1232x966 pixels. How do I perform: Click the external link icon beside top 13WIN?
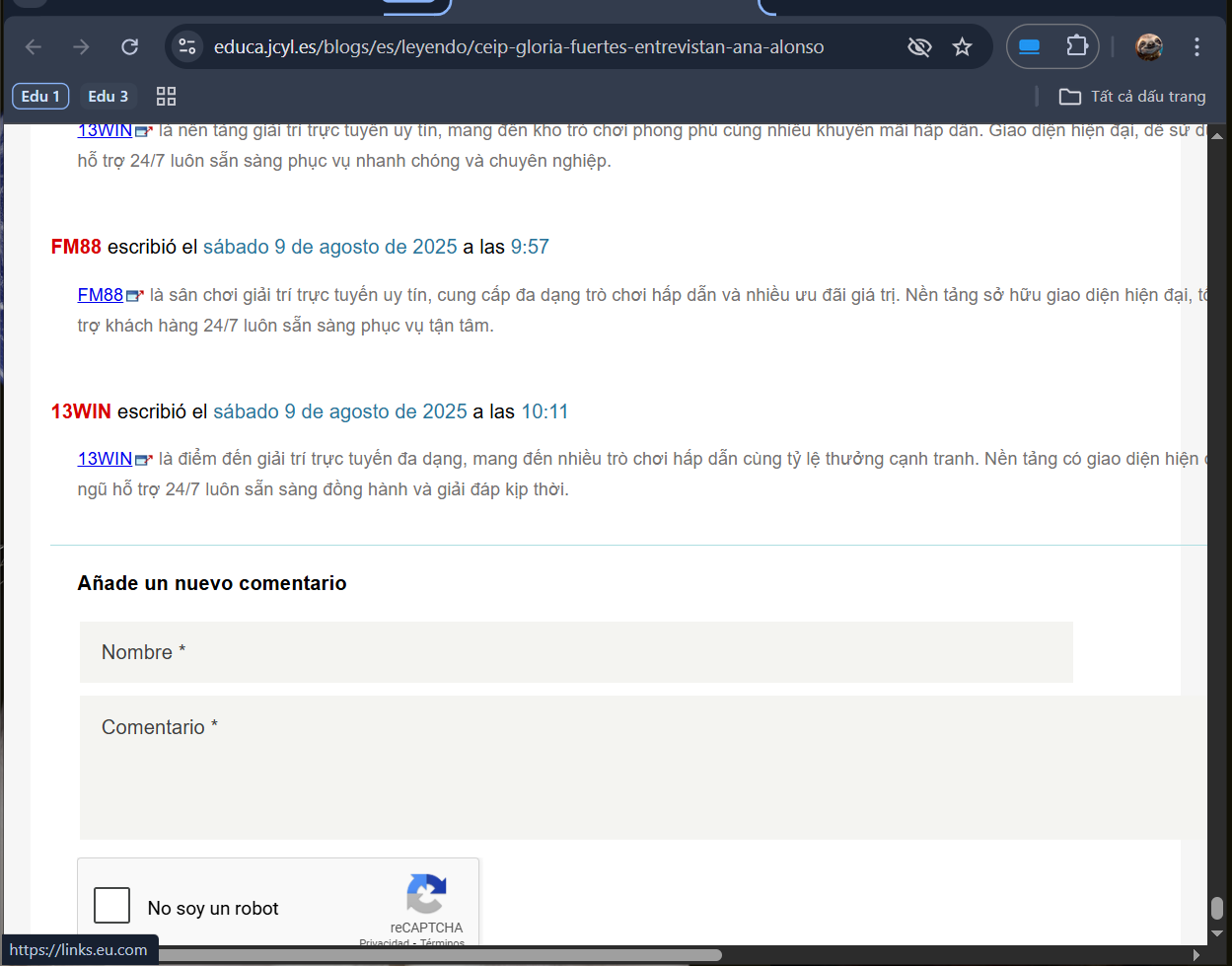(144, 131)
